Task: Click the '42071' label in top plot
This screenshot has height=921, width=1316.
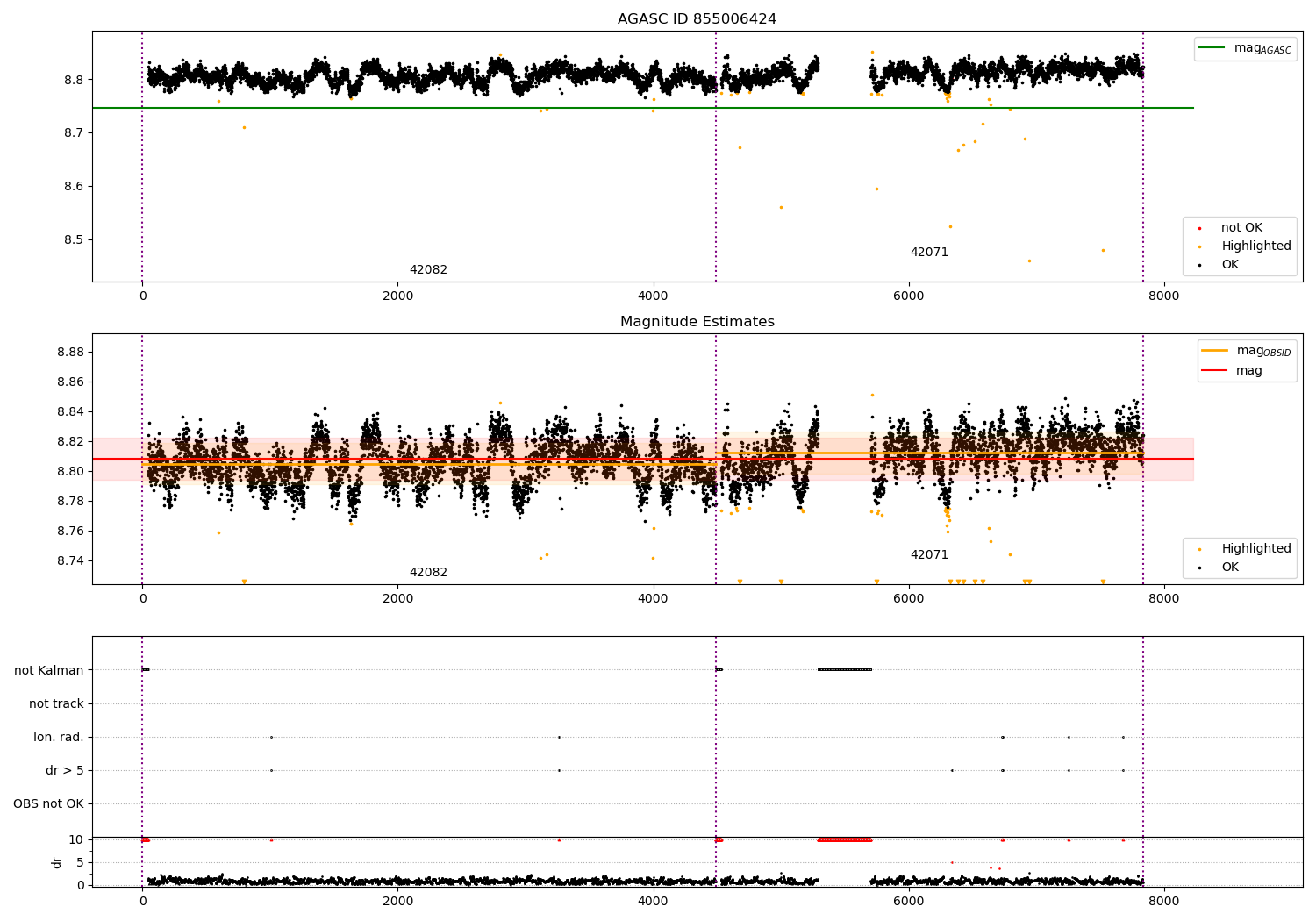Action: point(929,253)
